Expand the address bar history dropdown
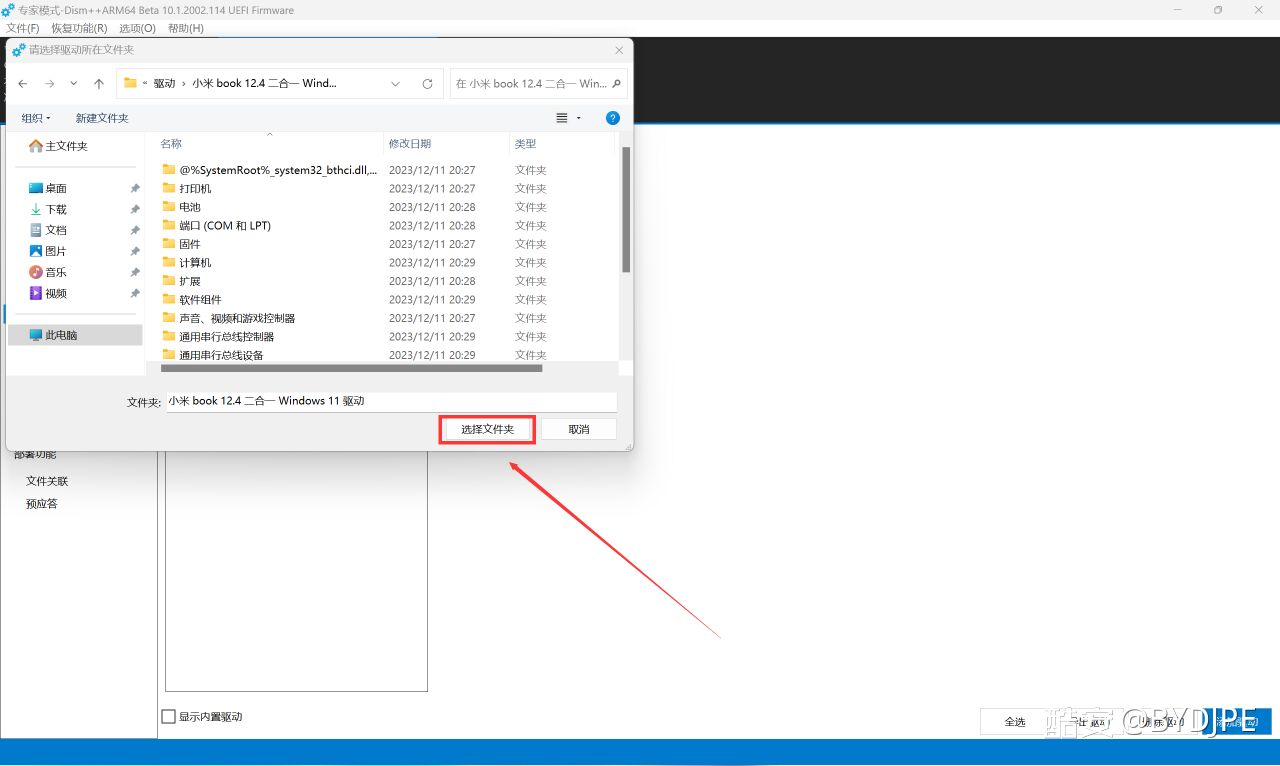Viewport: 1280px width, 766px height. coord(396,84)
